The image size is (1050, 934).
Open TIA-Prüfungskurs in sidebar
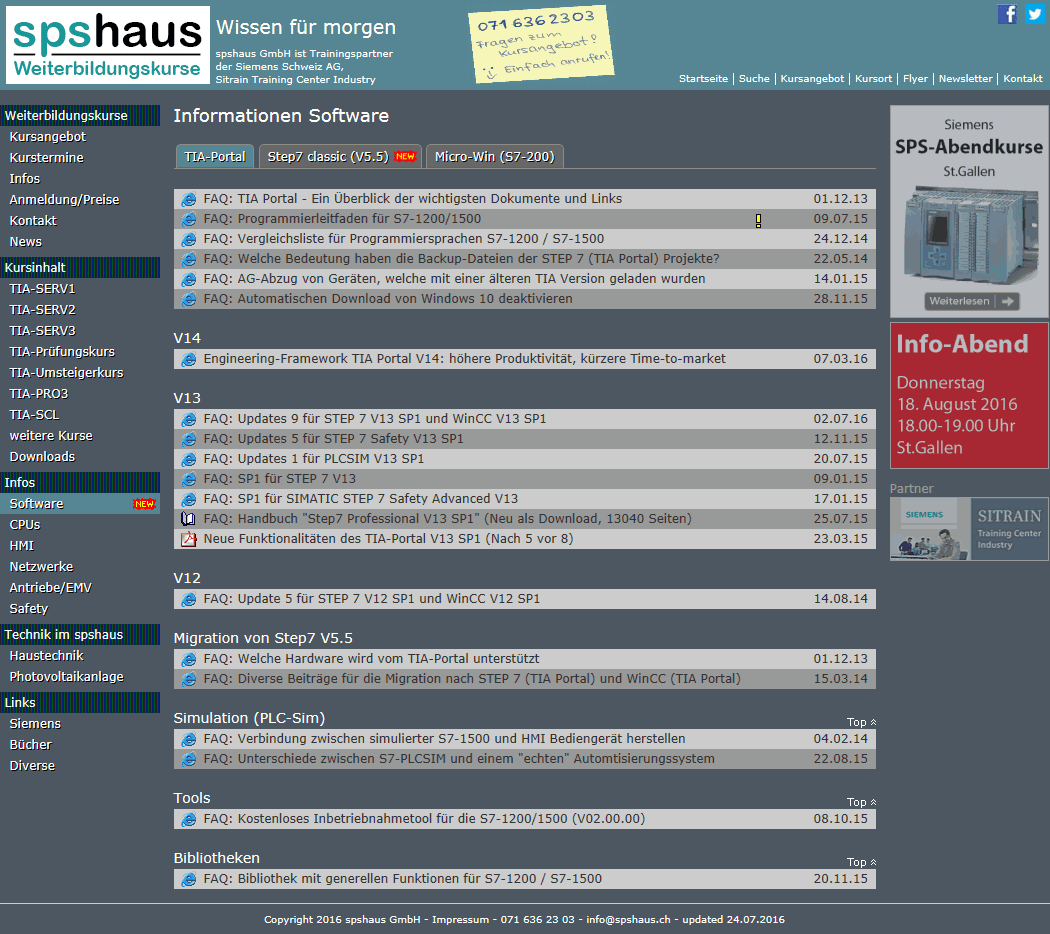click(x=62, y=352)
